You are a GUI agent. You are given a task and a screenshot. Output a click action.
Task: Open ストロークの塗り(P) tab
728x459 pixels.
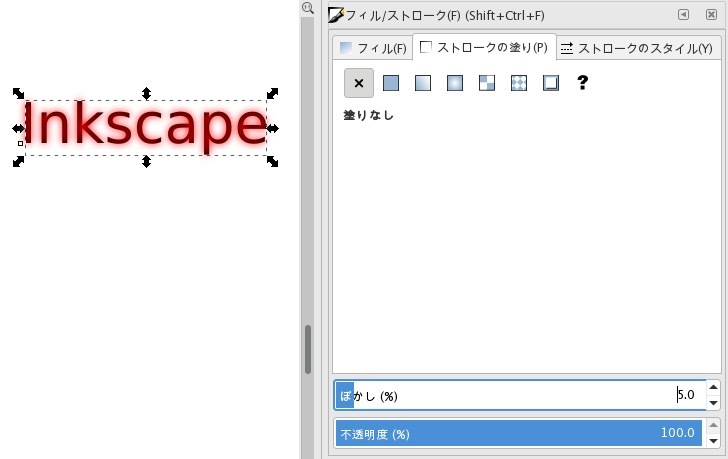484,47
